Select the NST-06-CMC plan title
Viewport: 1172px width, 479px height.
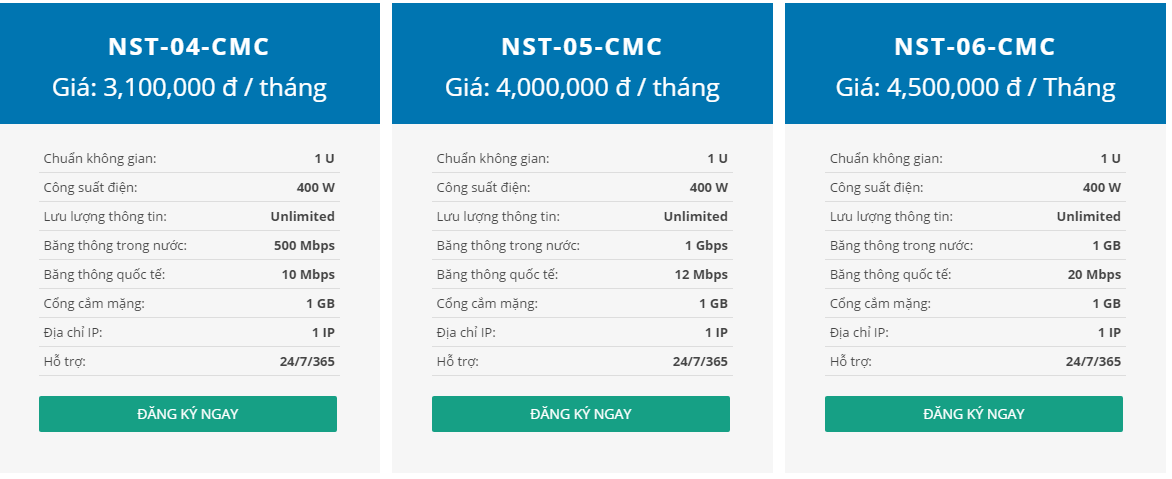click(x=975, y=47)
